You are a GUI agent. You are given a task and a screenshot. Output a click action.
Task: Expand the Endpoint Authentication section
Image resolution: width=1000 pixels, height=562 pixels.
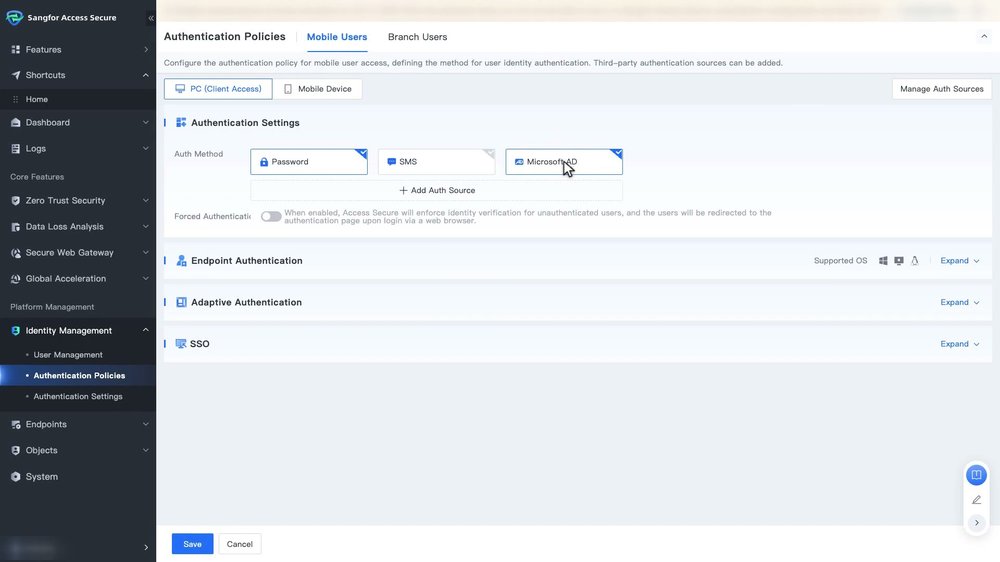[960, 261]
